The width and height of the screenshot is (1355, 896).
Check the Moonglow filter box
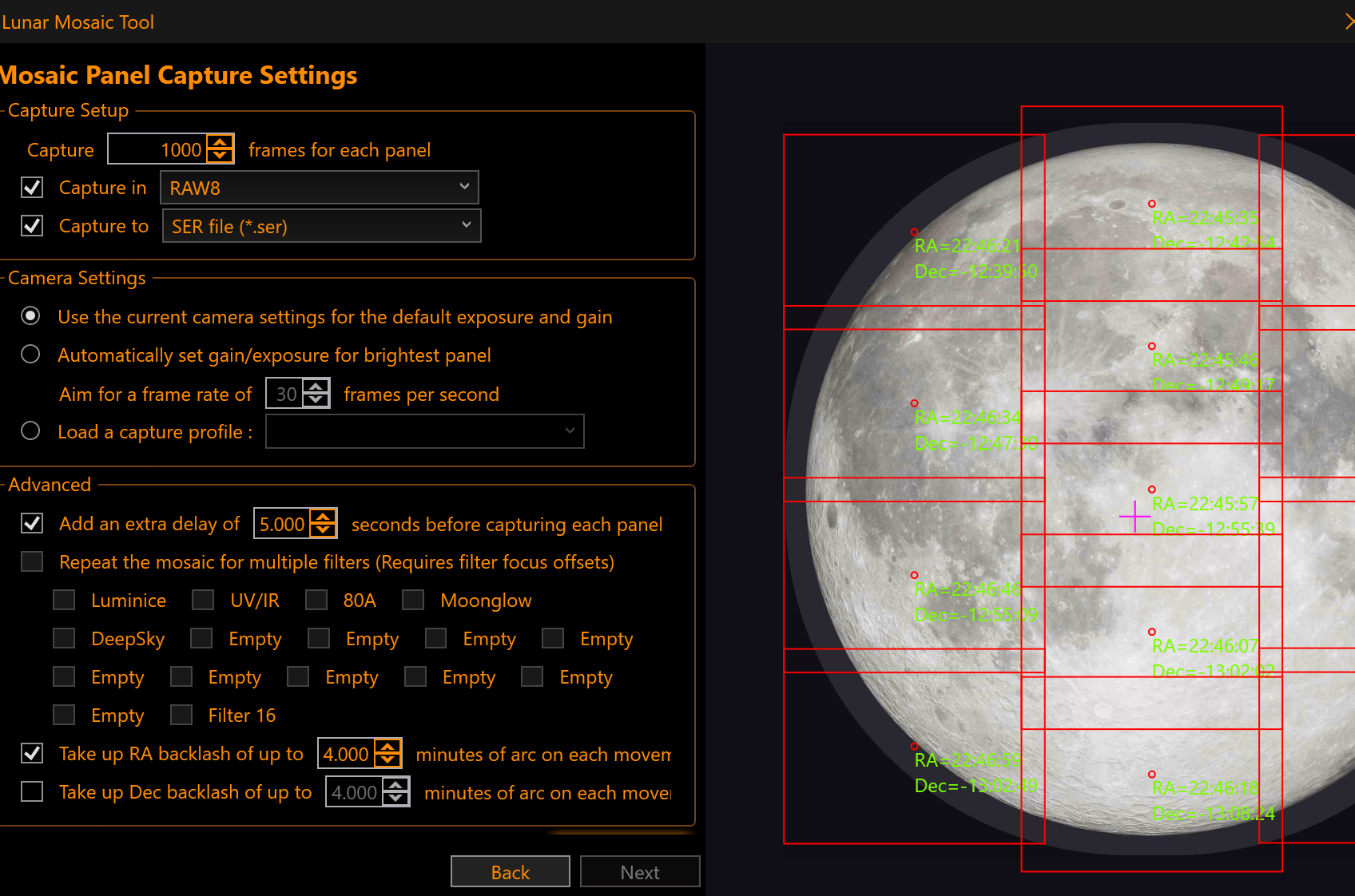(x=413, y=600)
